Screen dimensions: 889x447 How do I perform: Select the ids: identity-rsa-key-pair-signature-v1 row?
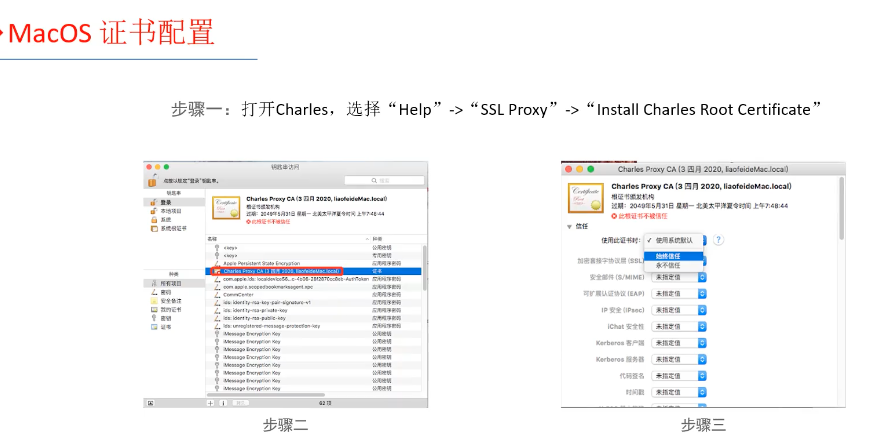click(314, 302)
